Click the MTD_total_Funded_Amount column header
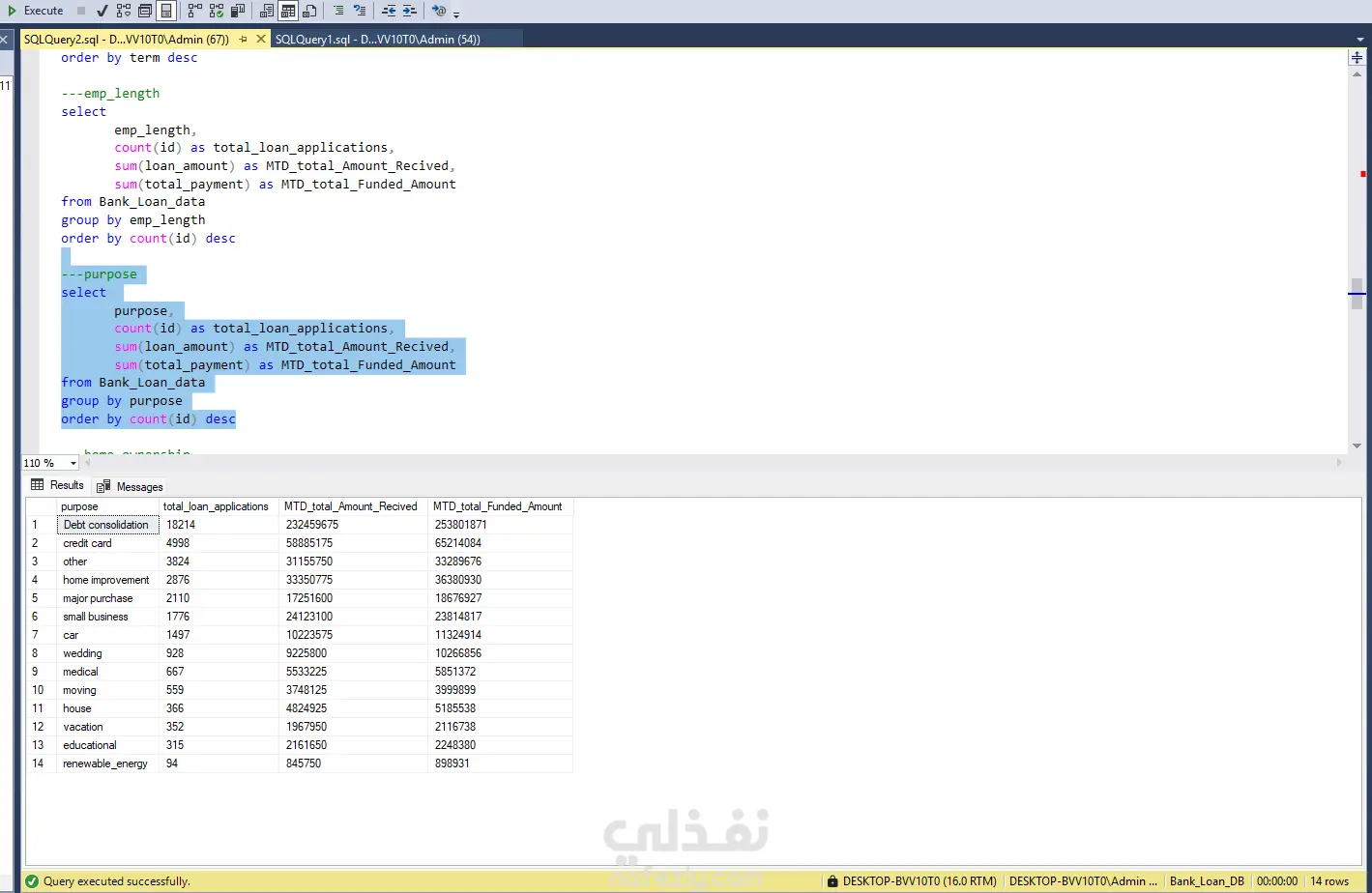The height and width of the screenshot is (893, 1372). [x=500, y=506]
